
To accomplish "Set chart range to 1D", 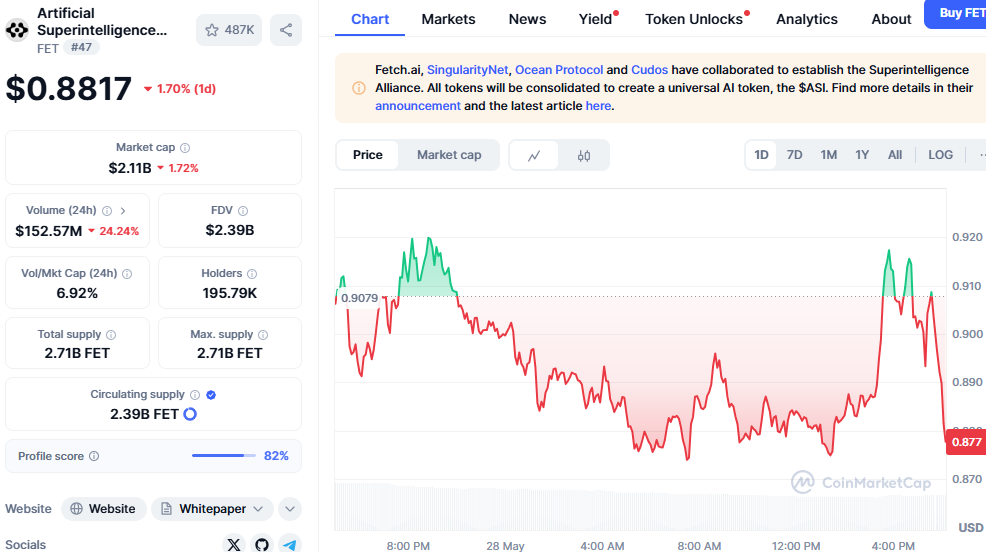I will tap(761, 155).
